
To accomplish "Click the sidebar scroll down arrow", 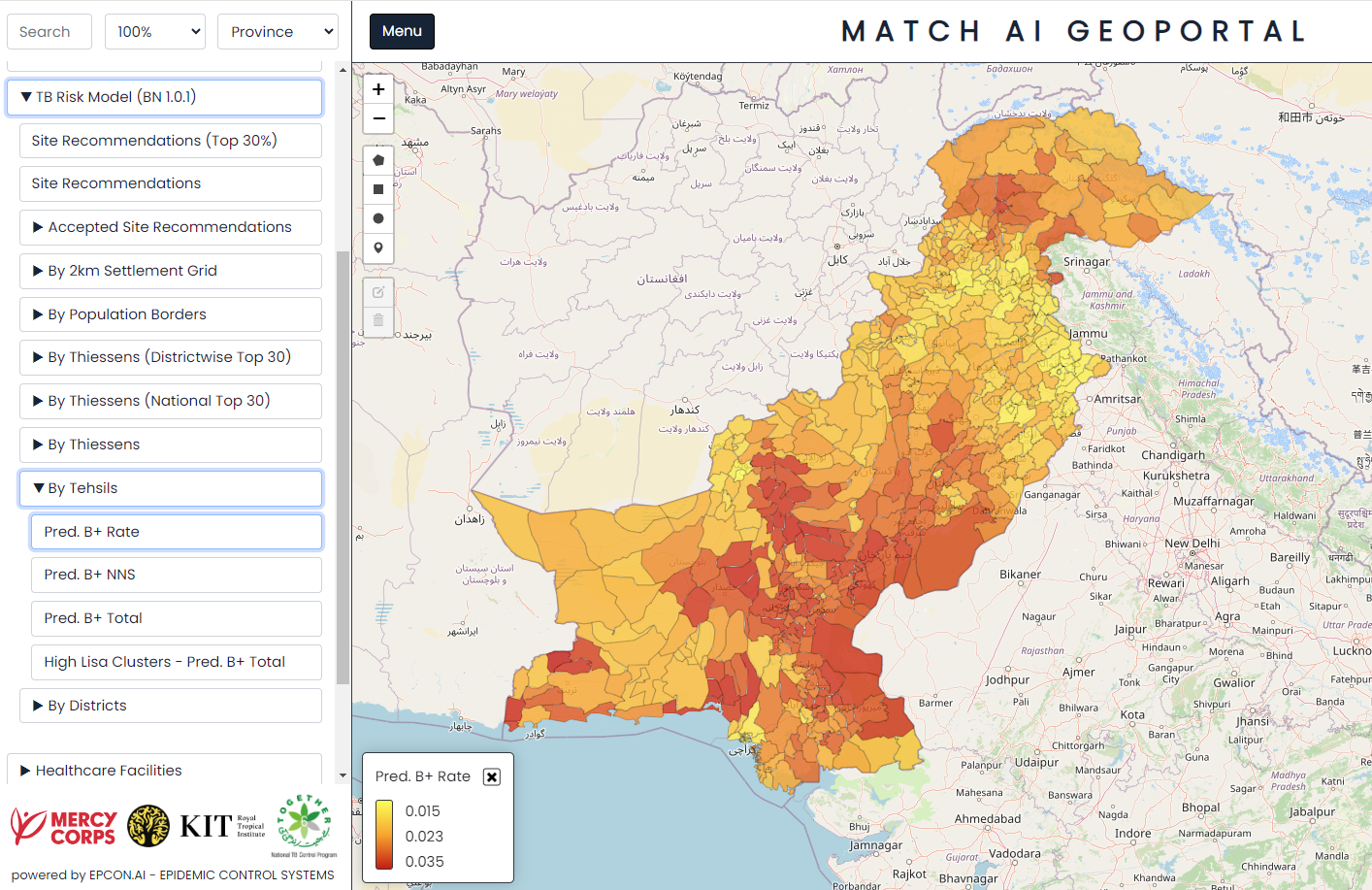I will click(x=343, y=775).
